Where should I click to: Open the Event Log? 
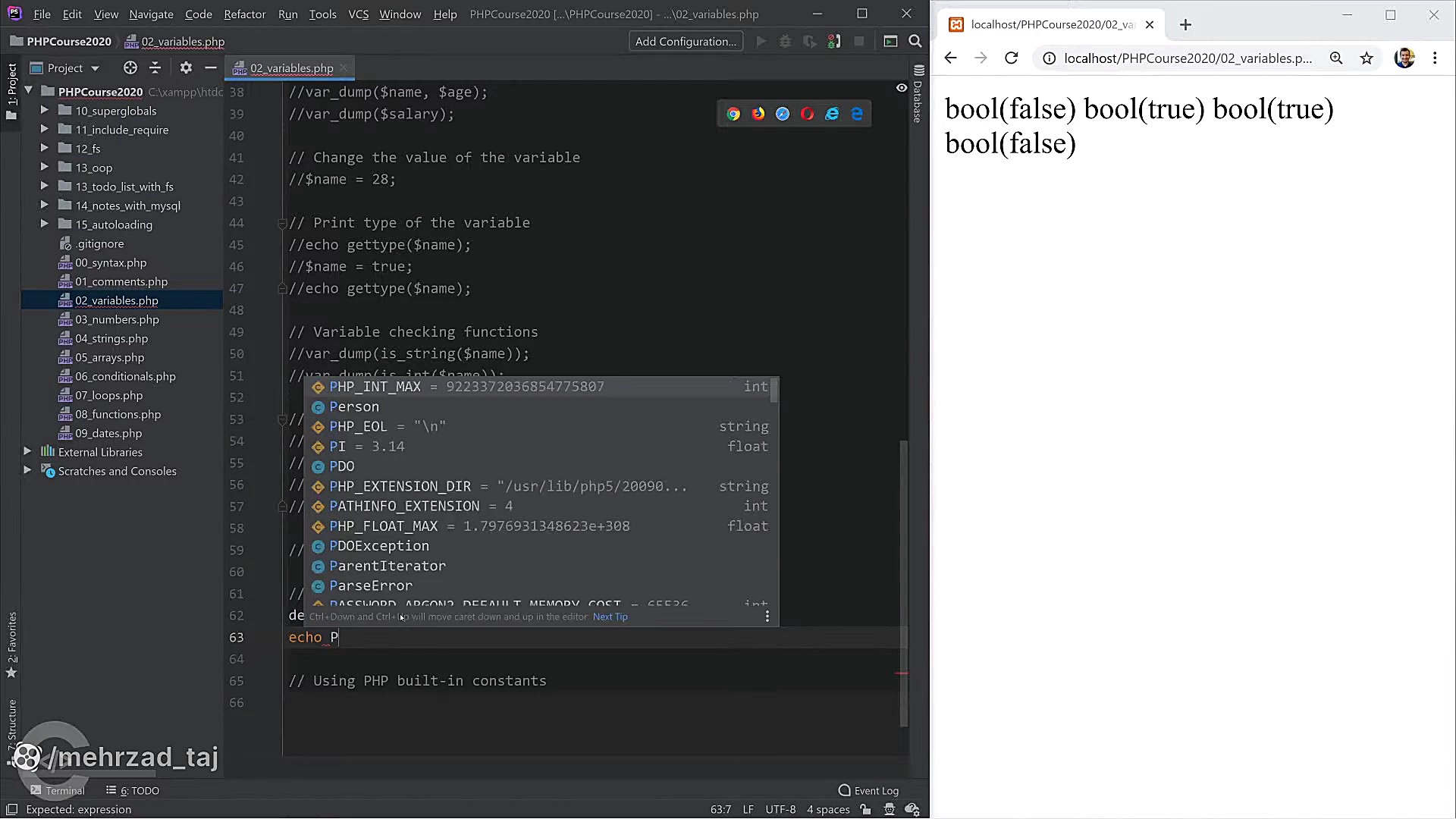[x=868, y=790]
